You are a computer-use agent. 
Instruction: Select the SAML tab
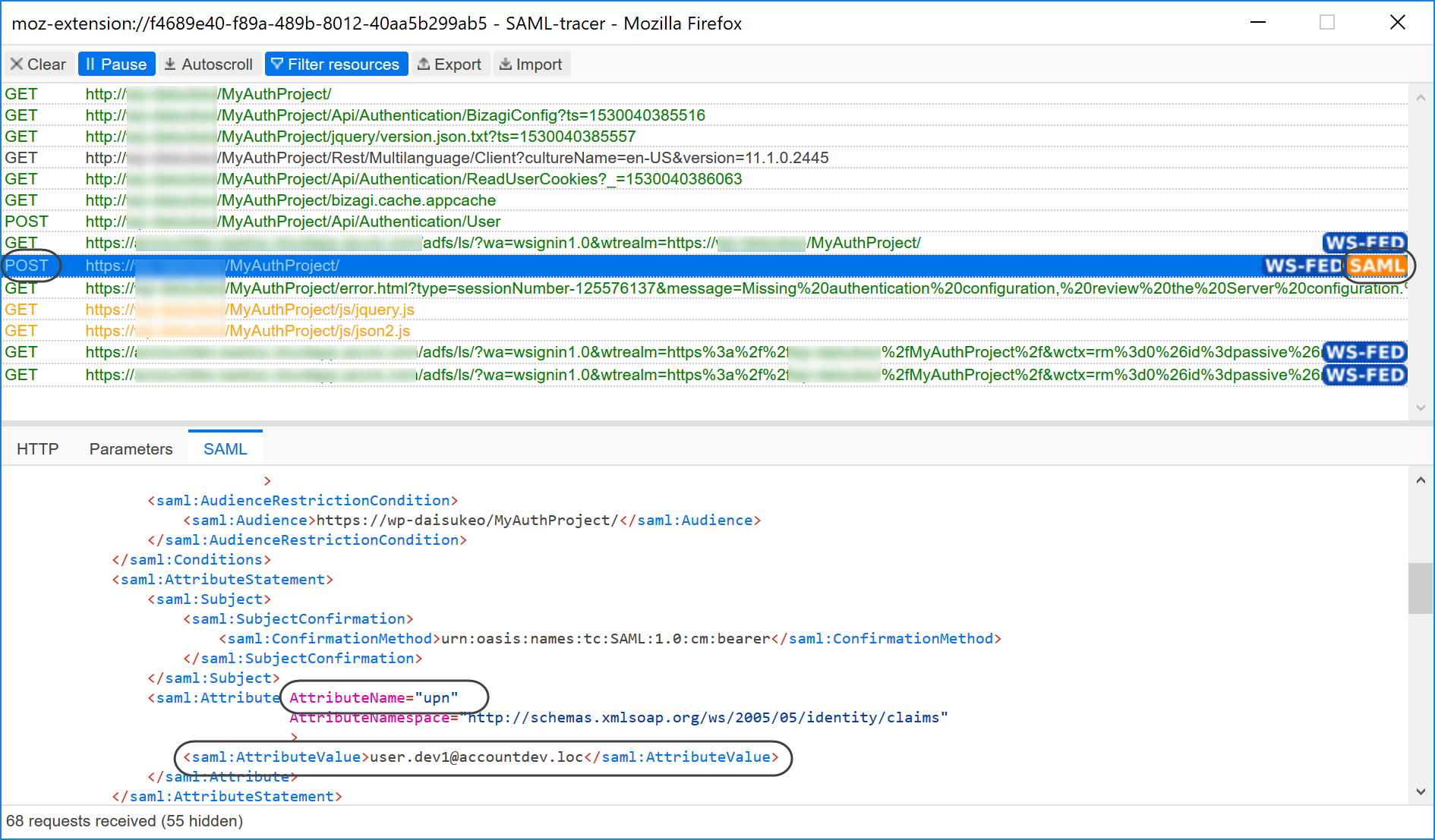click(225, 449)
